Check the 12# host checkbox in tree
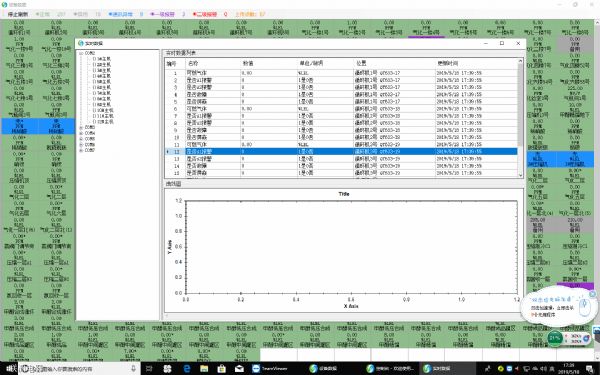This screenshot has height=375, width=600. click(x=95, y=121)
